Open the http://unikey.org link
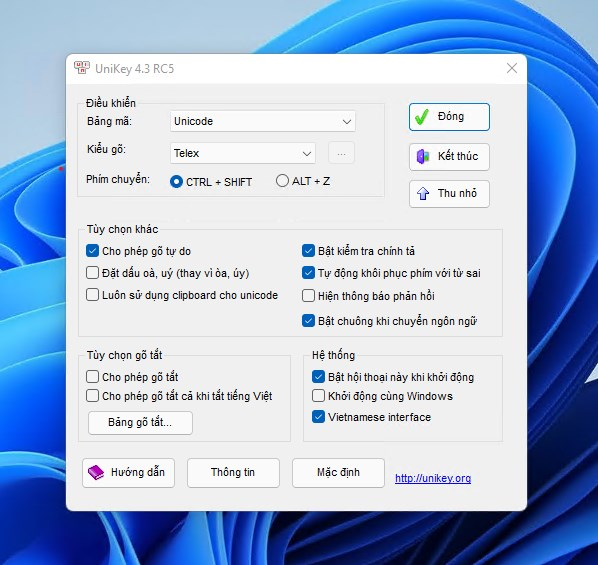 click(433, 478)
